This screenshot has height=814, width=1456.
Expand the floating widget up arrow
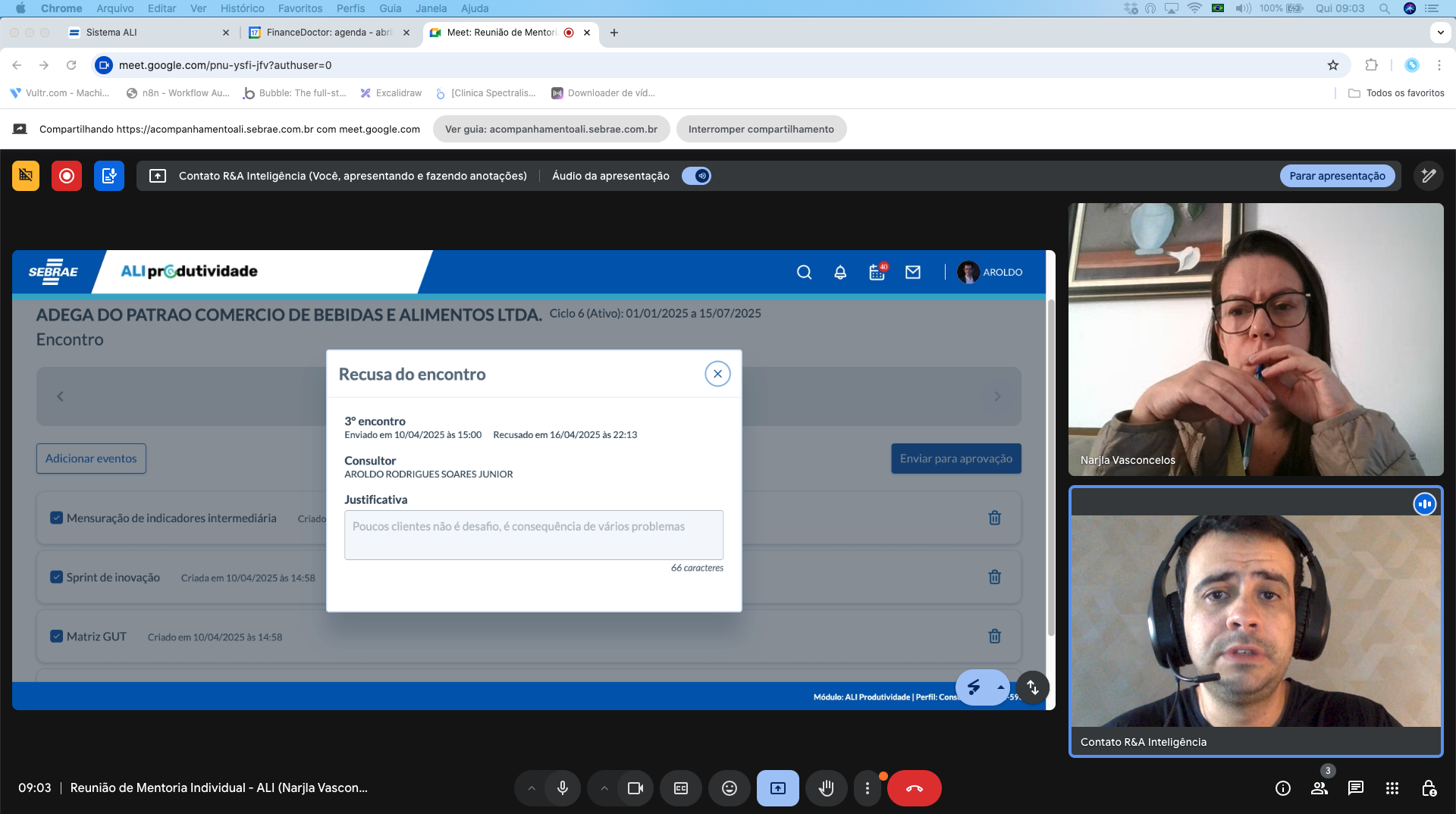[1001, 687]
